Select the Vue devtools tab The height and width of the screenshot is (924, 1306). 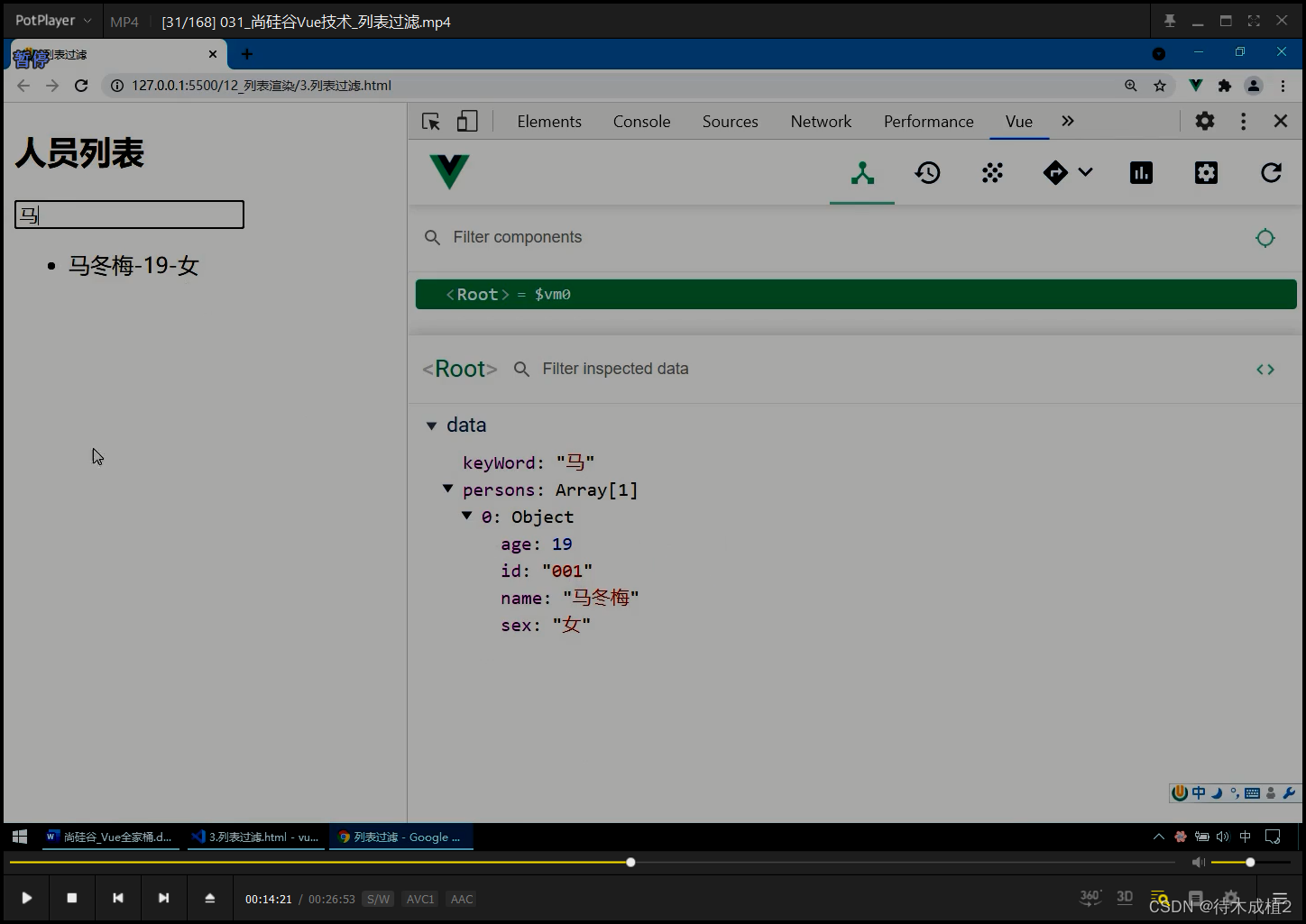coord(1019,121)
